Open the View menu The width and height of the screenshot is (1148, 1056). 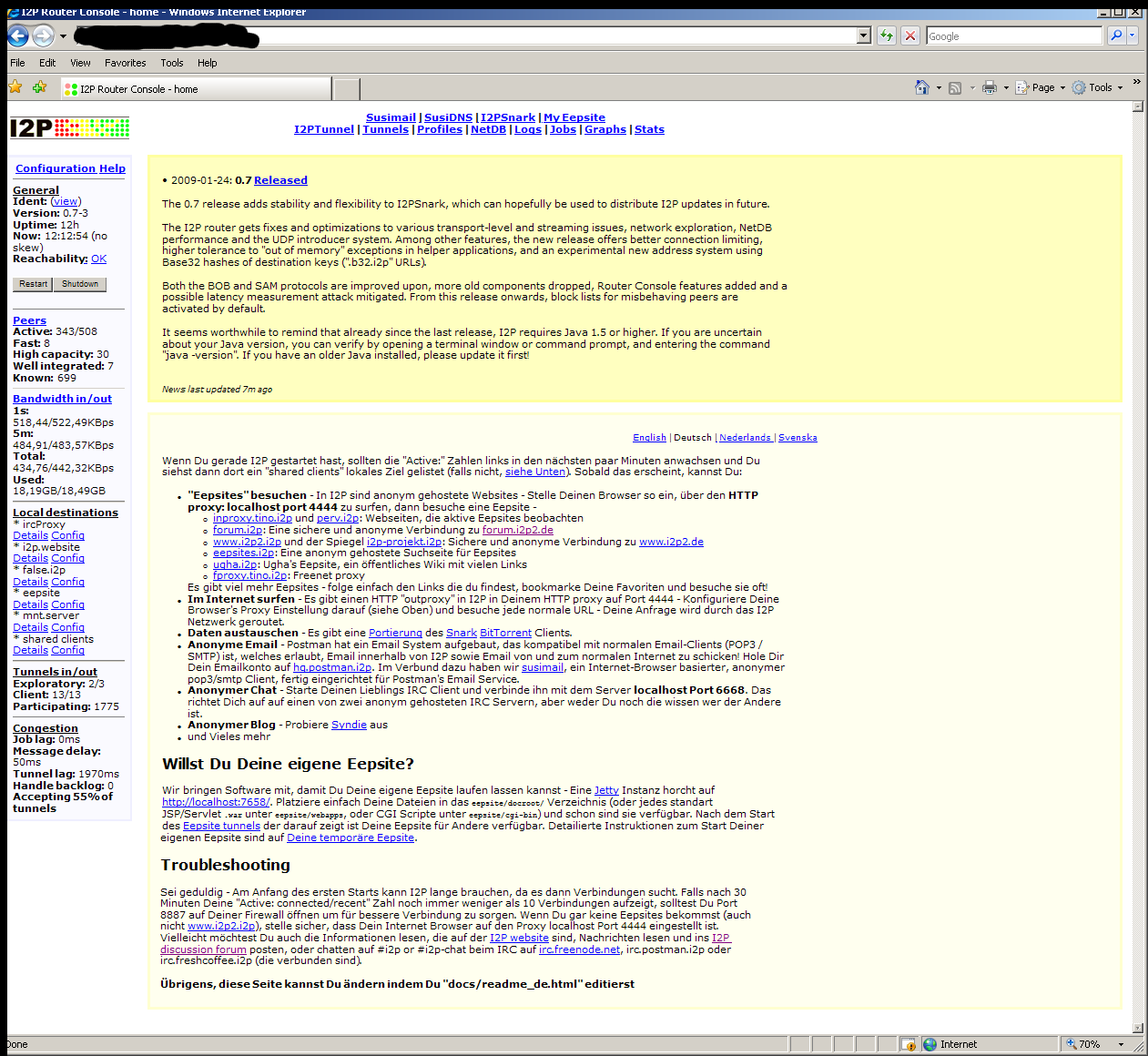(x=80, y=63)
